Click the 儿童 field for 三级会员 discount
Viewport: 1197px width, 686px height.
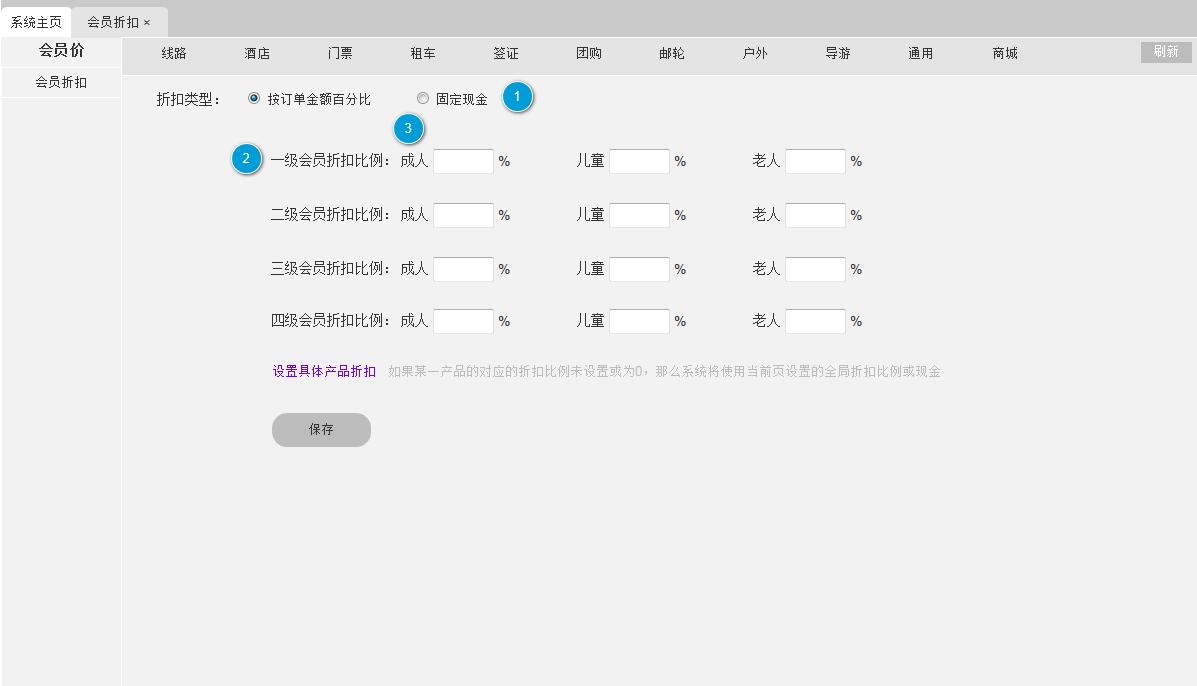tap(641, 268)
